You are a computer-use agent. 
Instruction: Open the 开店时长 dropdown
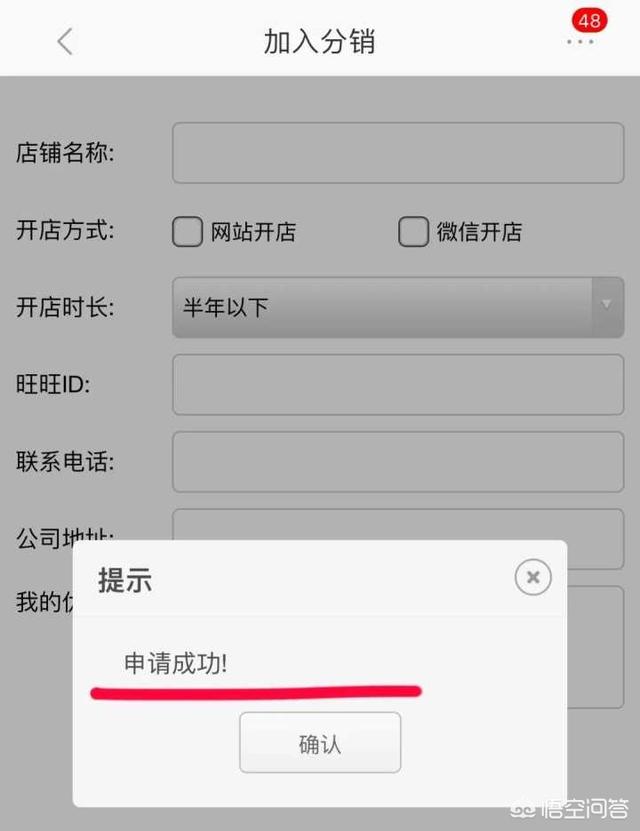[398, 307]
